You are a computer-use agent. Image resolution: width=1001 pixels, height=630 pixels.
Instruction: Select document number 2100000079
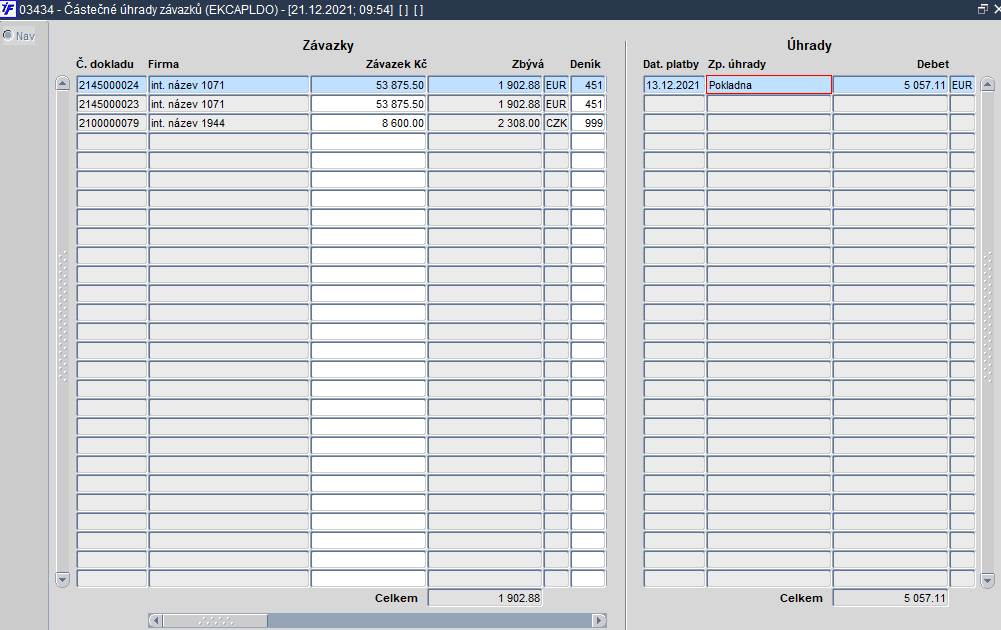pyautogui.click(x=112, y=123)
